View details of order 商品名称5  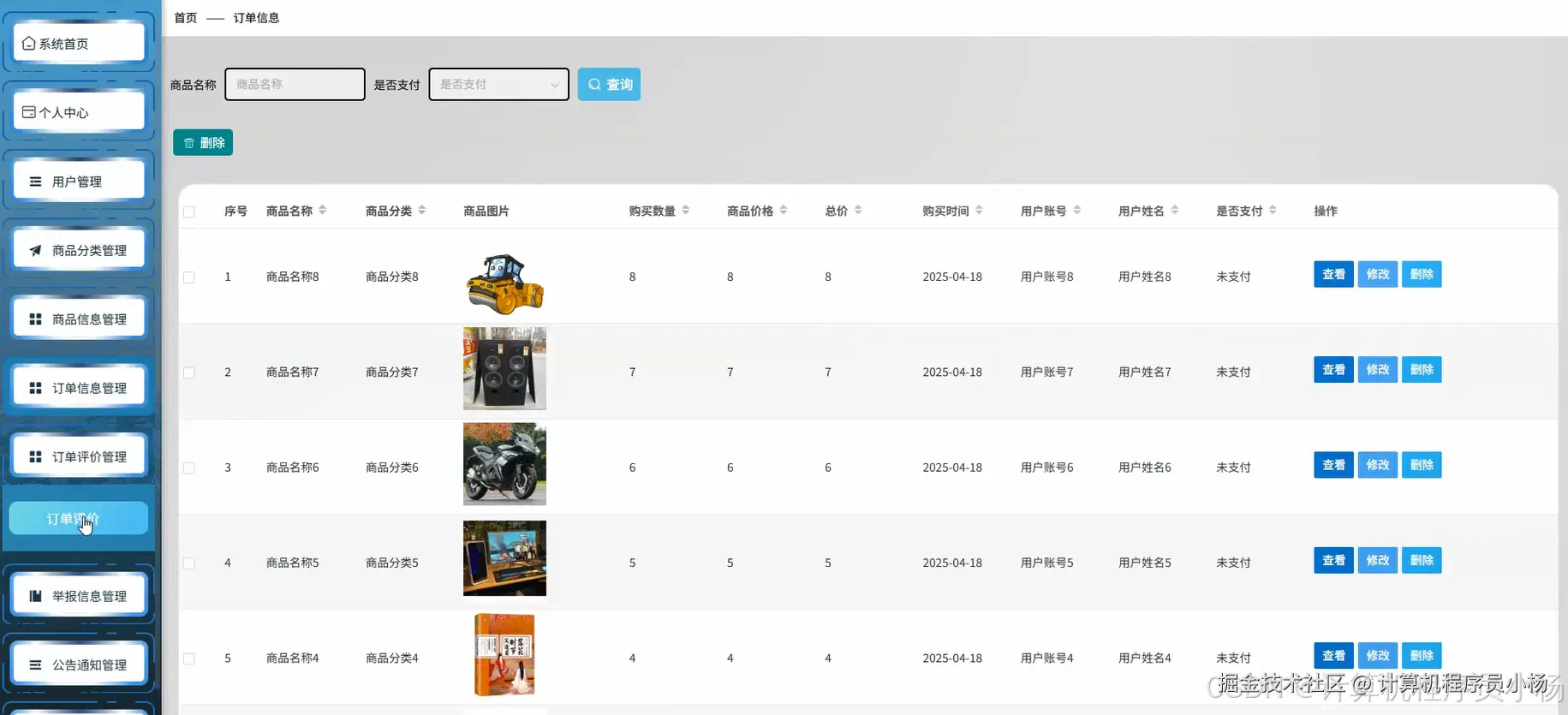click(1333, 560)
